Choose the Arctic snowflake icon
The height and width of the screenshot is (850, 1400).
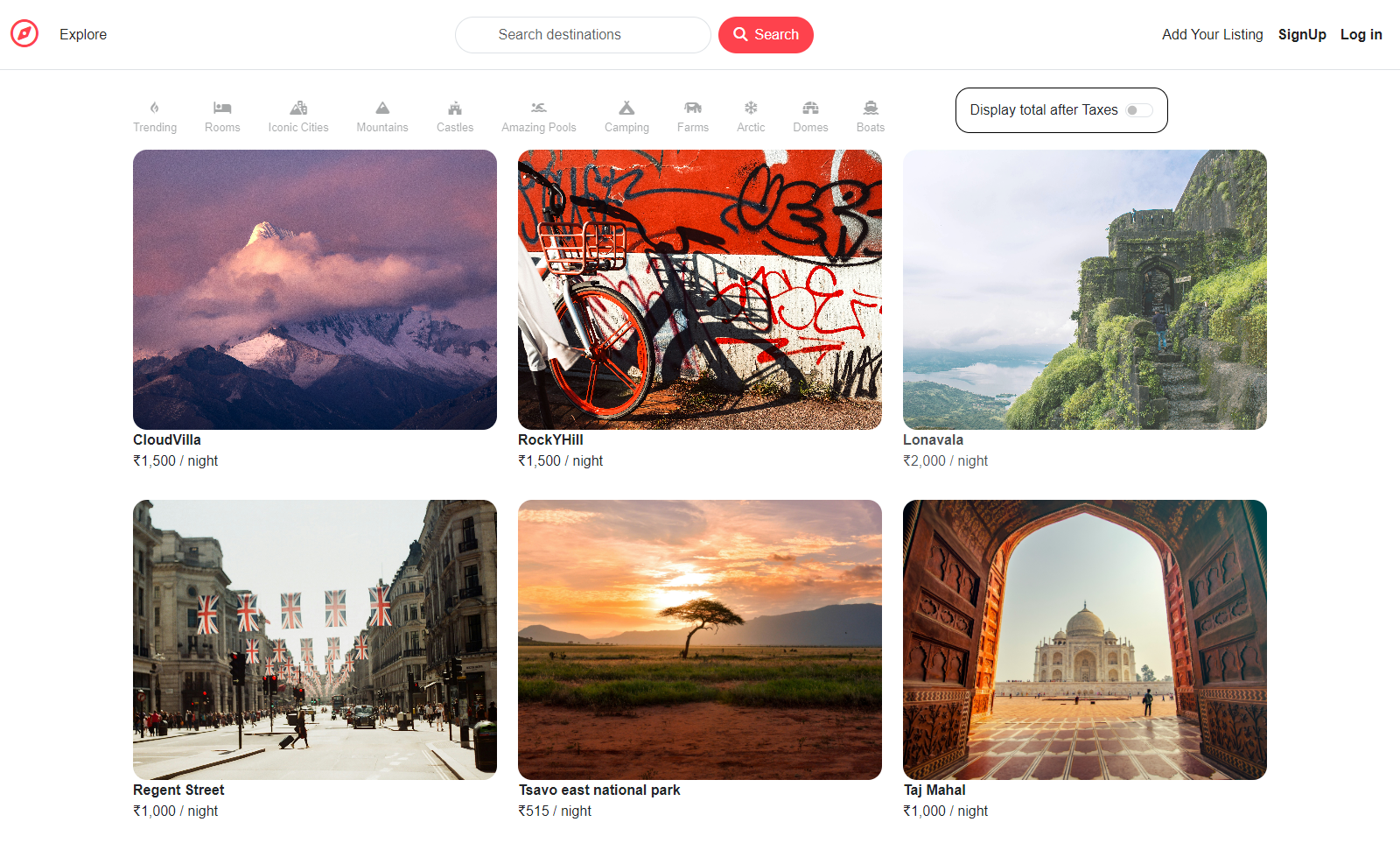pyautogui.click(x=751, y=108)
